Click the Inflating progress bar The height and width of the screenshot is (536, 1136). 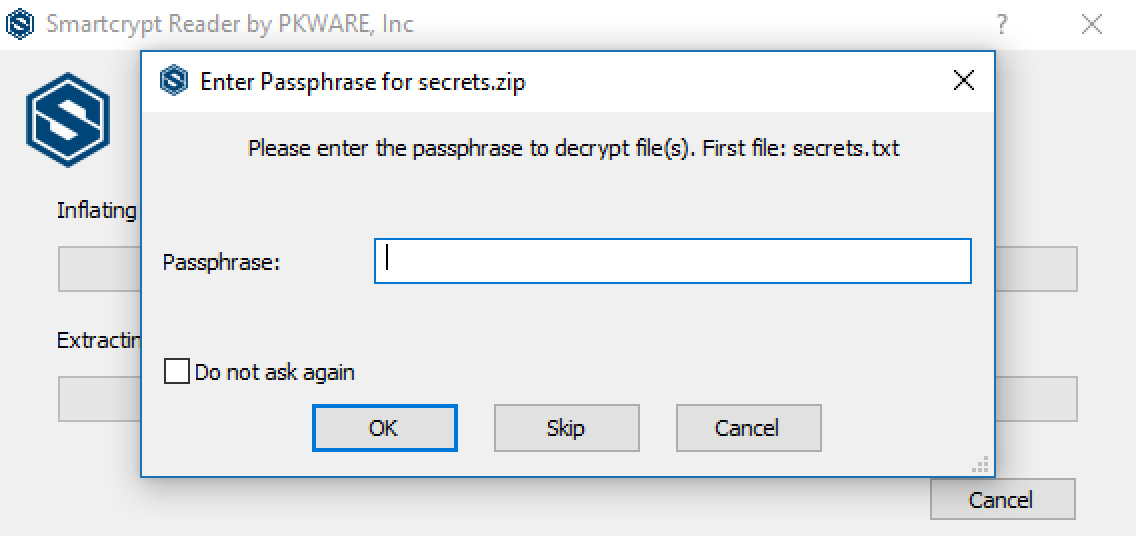click(1035, 269)
